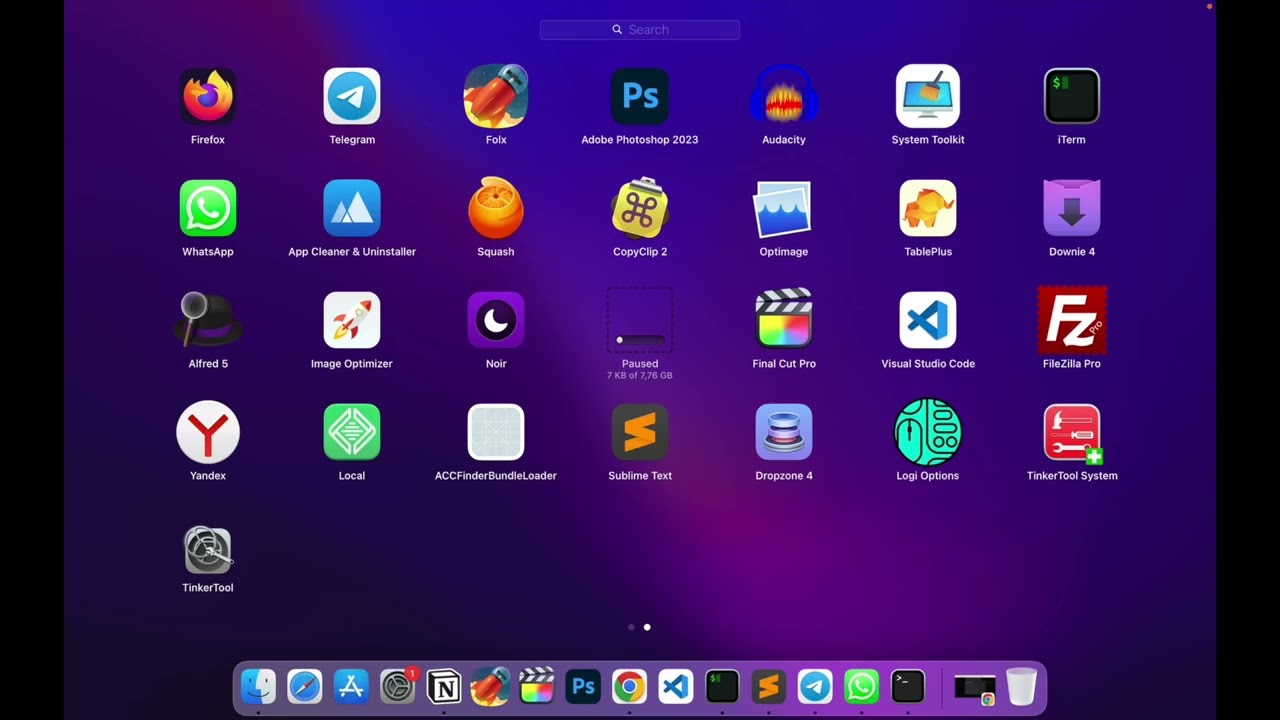The image size is (1280, 720).
Task: Launch Adobe Photoshop 2023 from Launchpad grid
Action: point(640,97)
